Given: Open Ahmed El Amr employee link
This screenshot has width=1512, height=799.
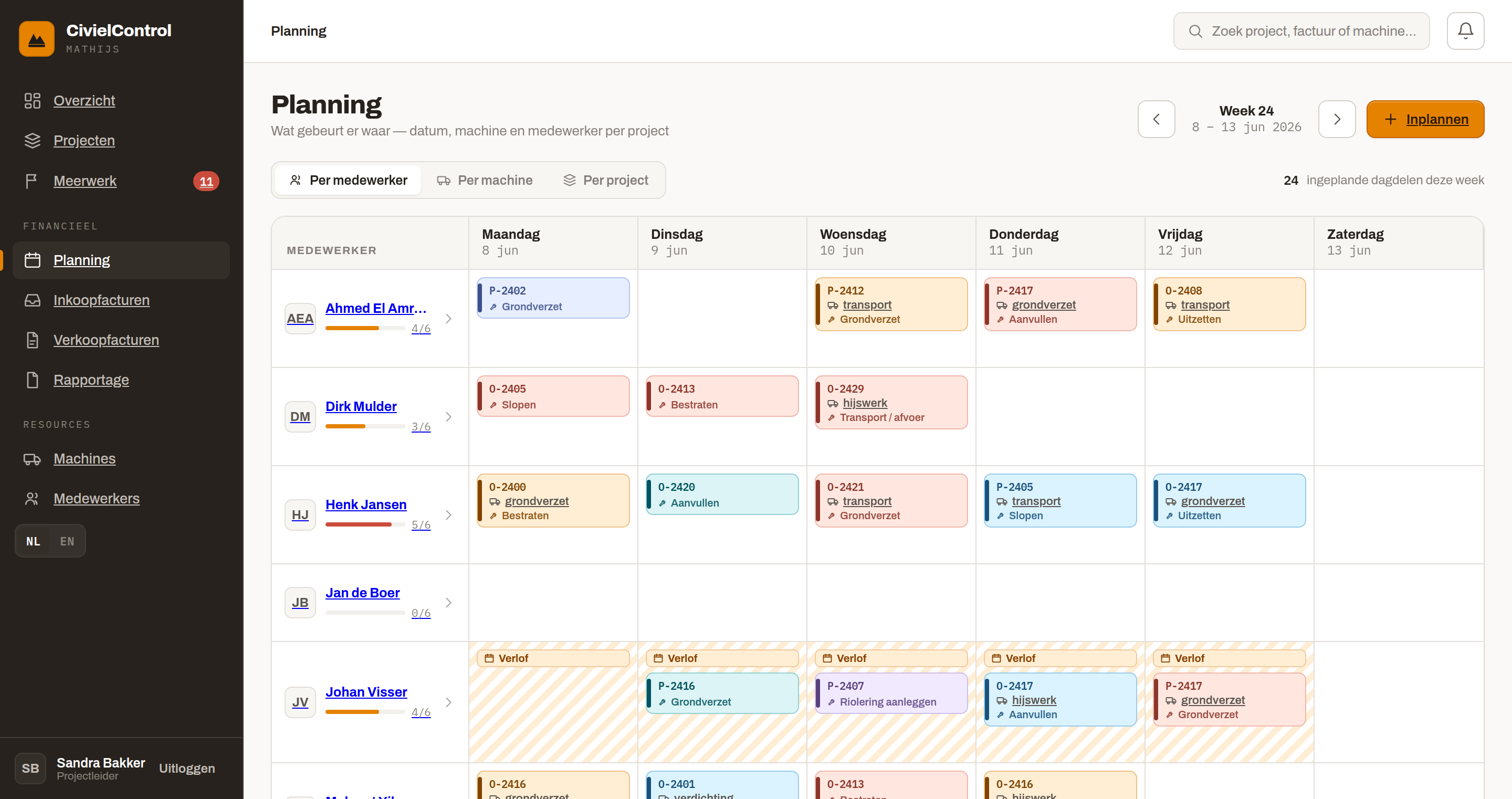Looking at the screenshot, I should click(x=376, y=308).
